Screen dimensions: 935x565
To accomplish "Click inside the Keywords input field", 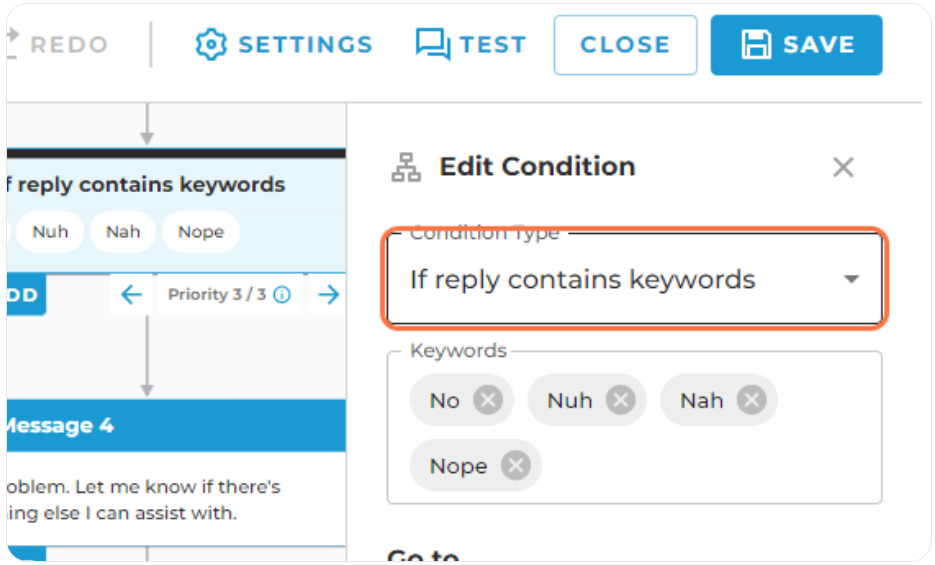I will 634,427.
